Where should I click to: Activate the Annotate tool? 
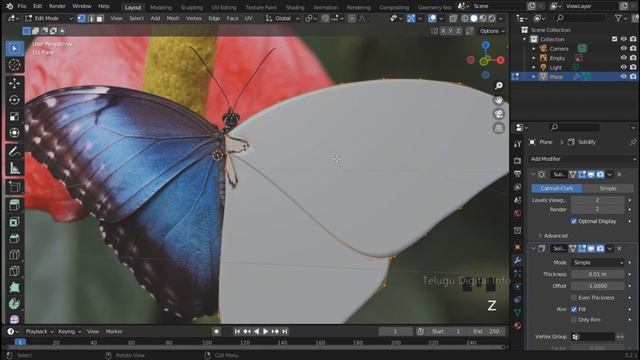[15, 152]
